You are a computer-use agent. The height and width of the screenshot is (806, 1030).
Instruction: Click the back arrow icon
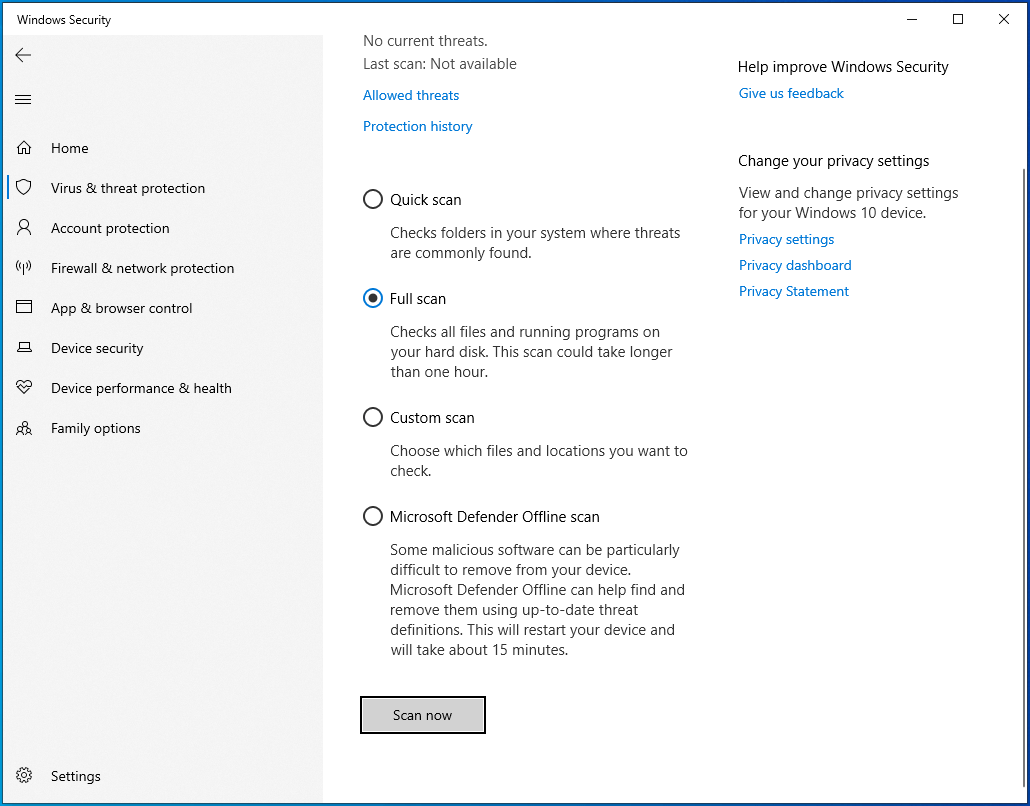pyautogui.click(x=23, y=55)
